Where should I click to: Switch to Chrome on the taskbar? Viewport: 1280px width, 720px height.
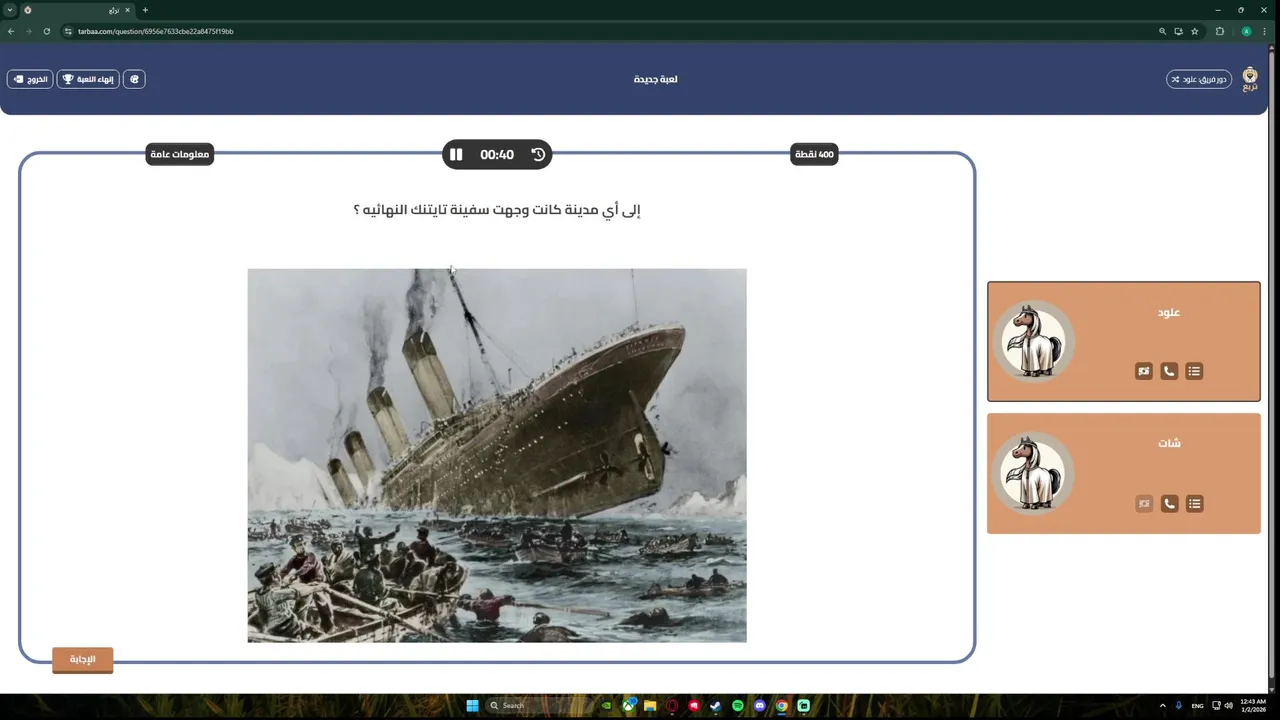point(782,705)
